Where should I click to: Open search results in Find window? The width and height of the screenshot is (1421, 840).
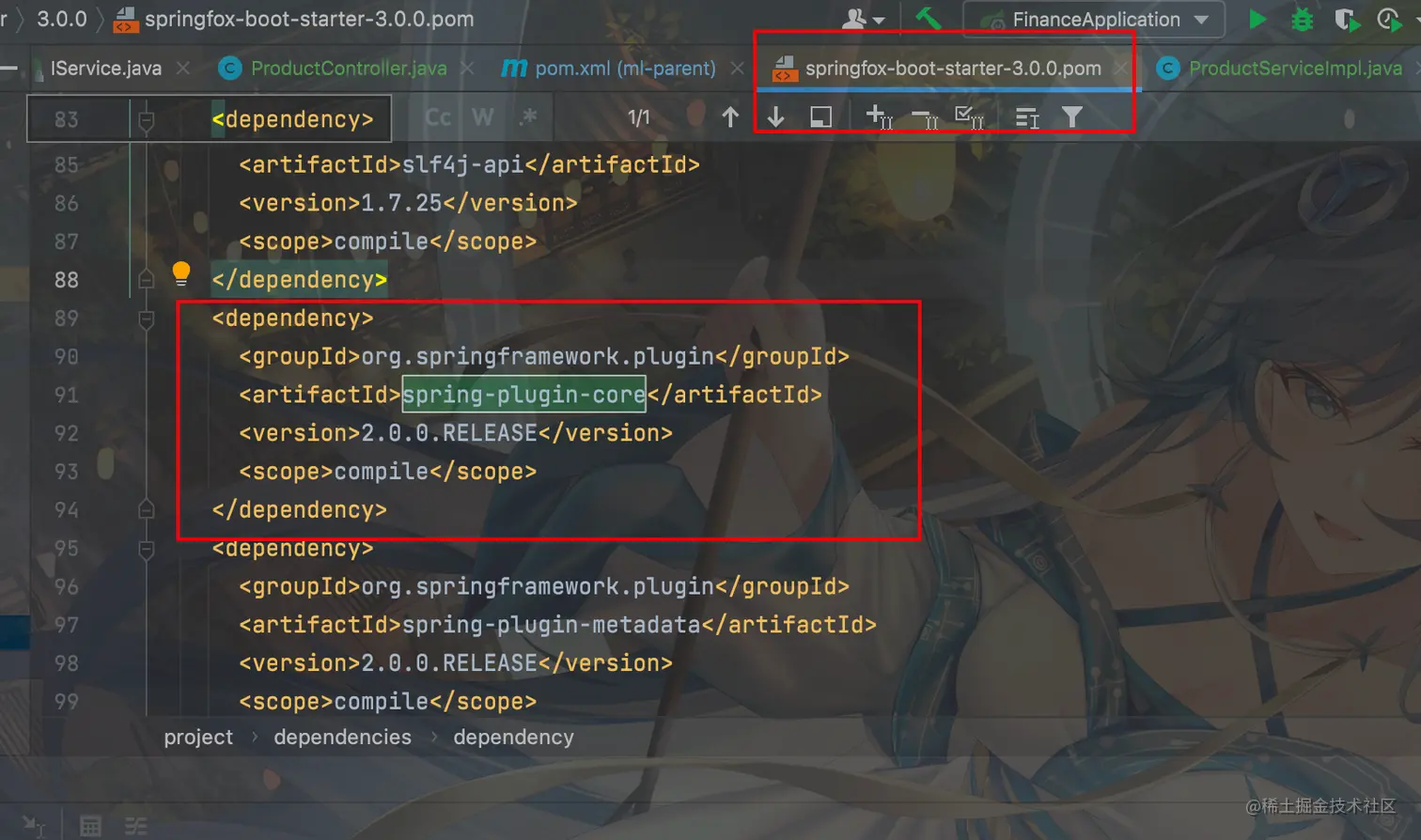point(820,117)
